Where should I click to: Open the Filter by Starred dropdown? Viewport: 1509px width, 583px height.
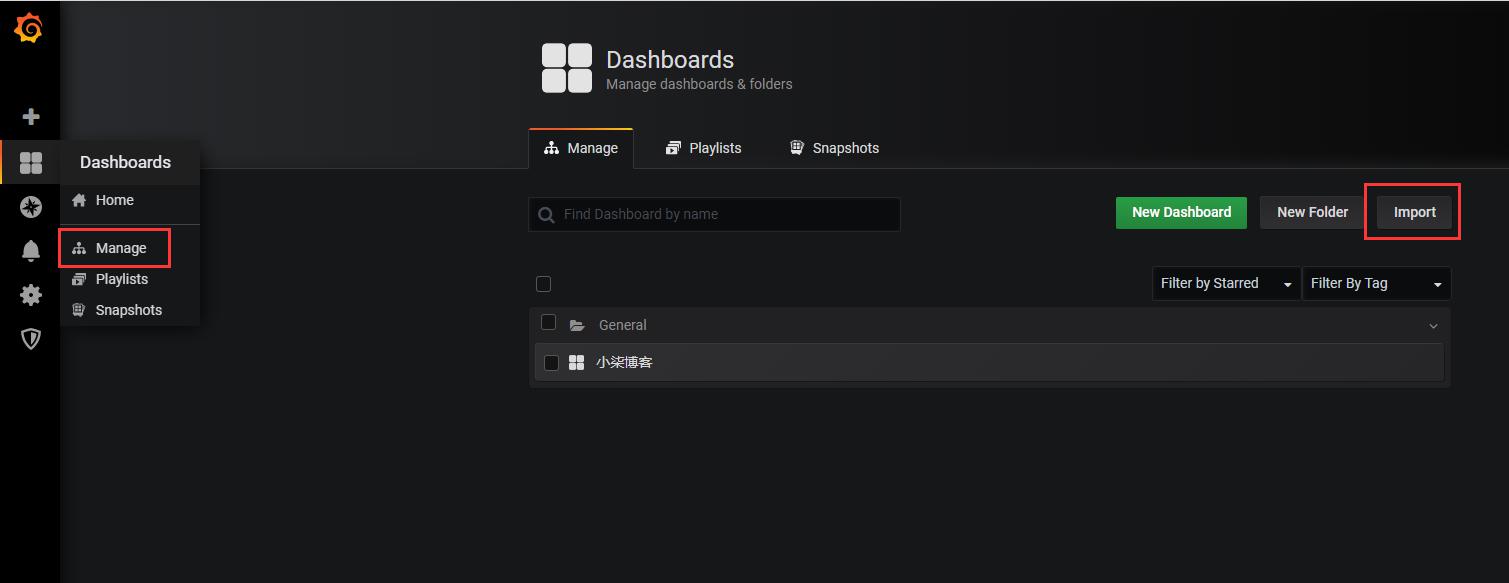pyautogui.click(x=1226, y=283)
